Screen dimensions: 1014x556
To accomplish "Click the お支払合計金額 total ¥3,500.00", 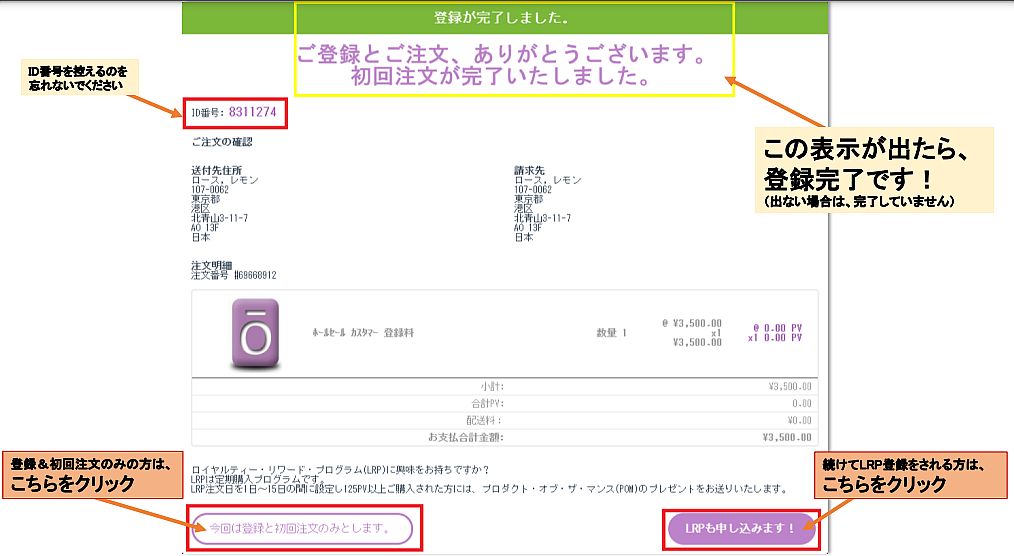I will pyautogui.click(x=787, y=437).
